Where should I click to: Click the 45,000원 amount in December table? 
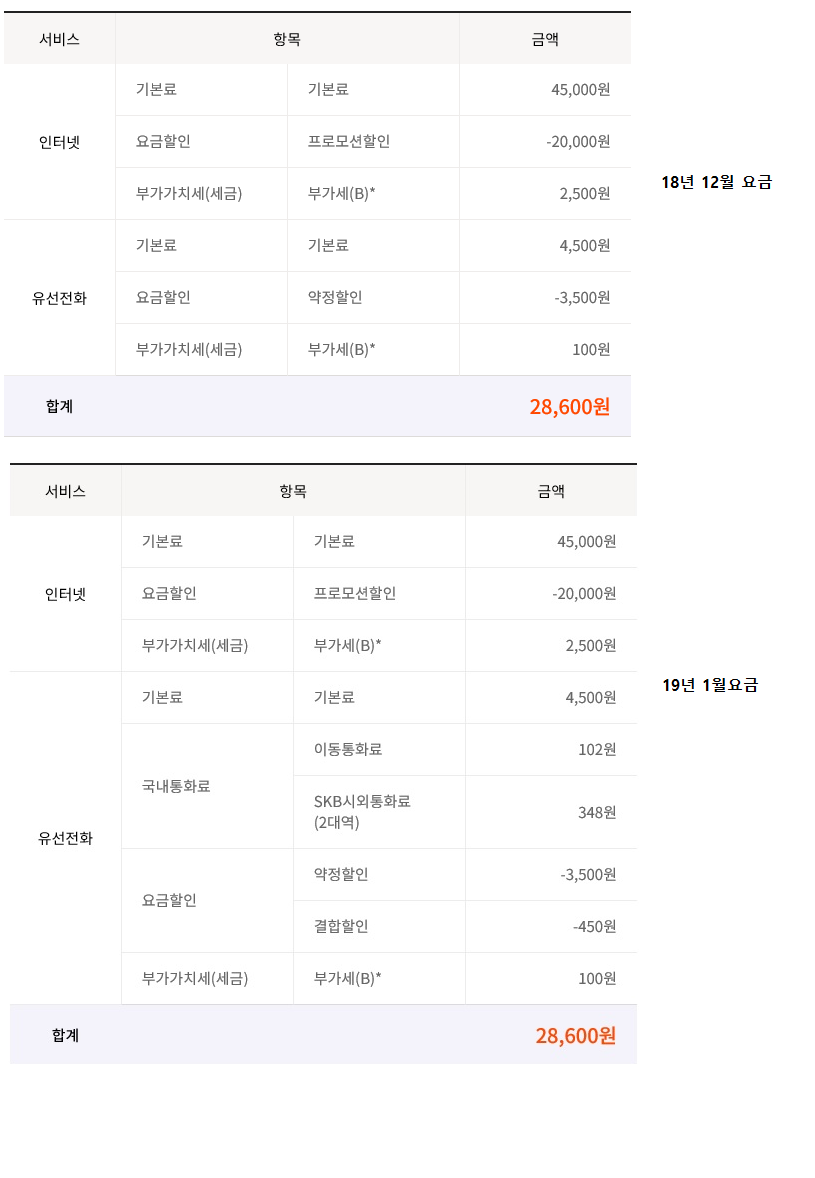tap(580, 89)
